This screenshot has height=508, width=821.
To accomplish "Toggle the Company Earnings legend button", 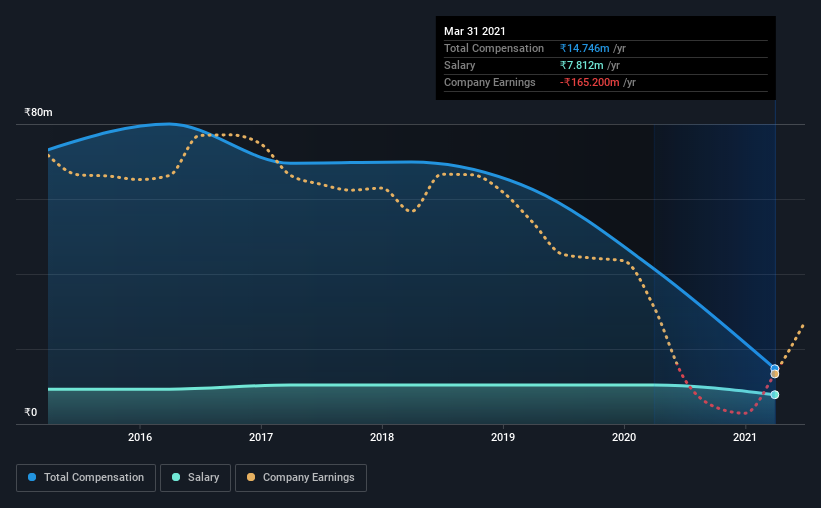I will 301,478.
